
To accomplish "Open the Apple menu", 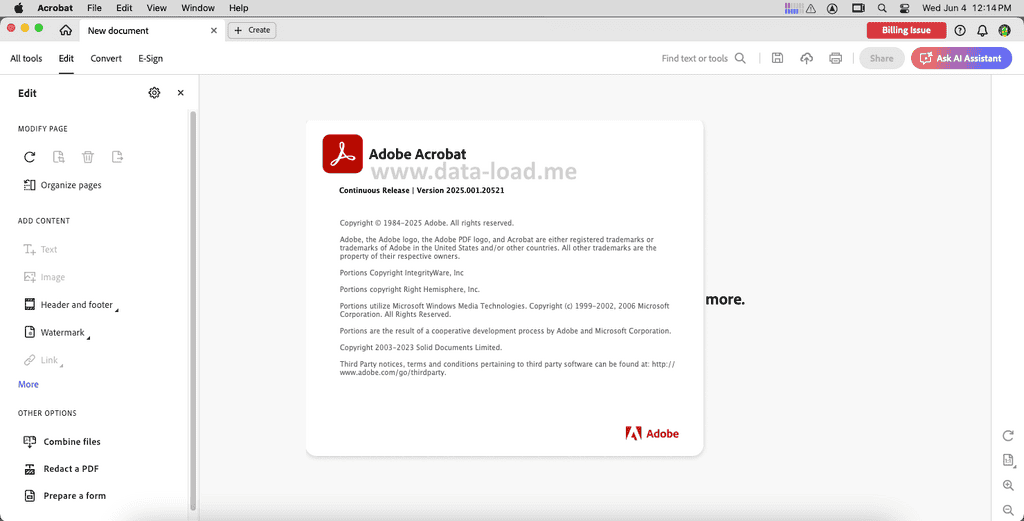I will [x=19, y=8].
